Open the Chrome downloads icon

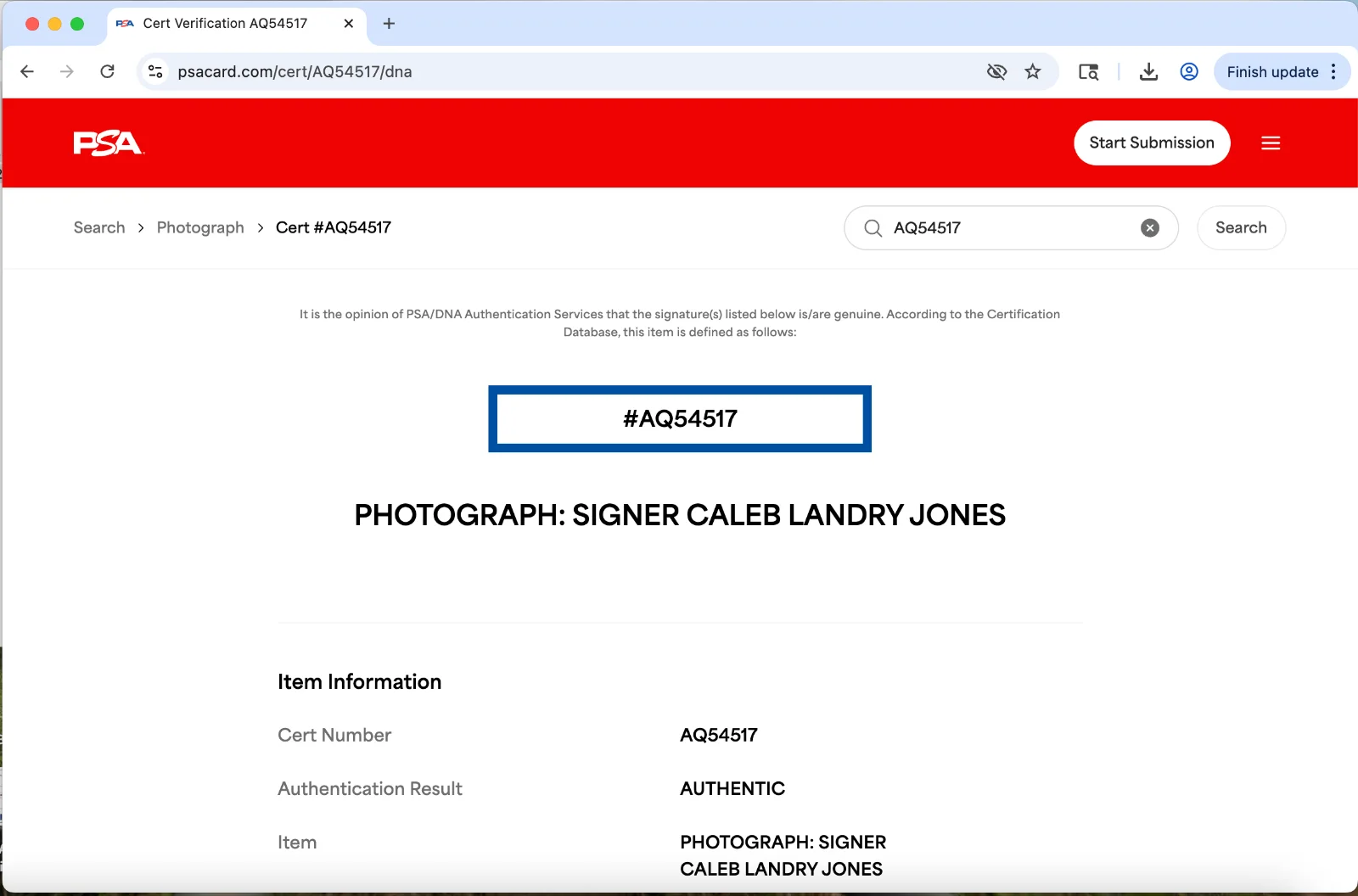[x=1149, y=72]
